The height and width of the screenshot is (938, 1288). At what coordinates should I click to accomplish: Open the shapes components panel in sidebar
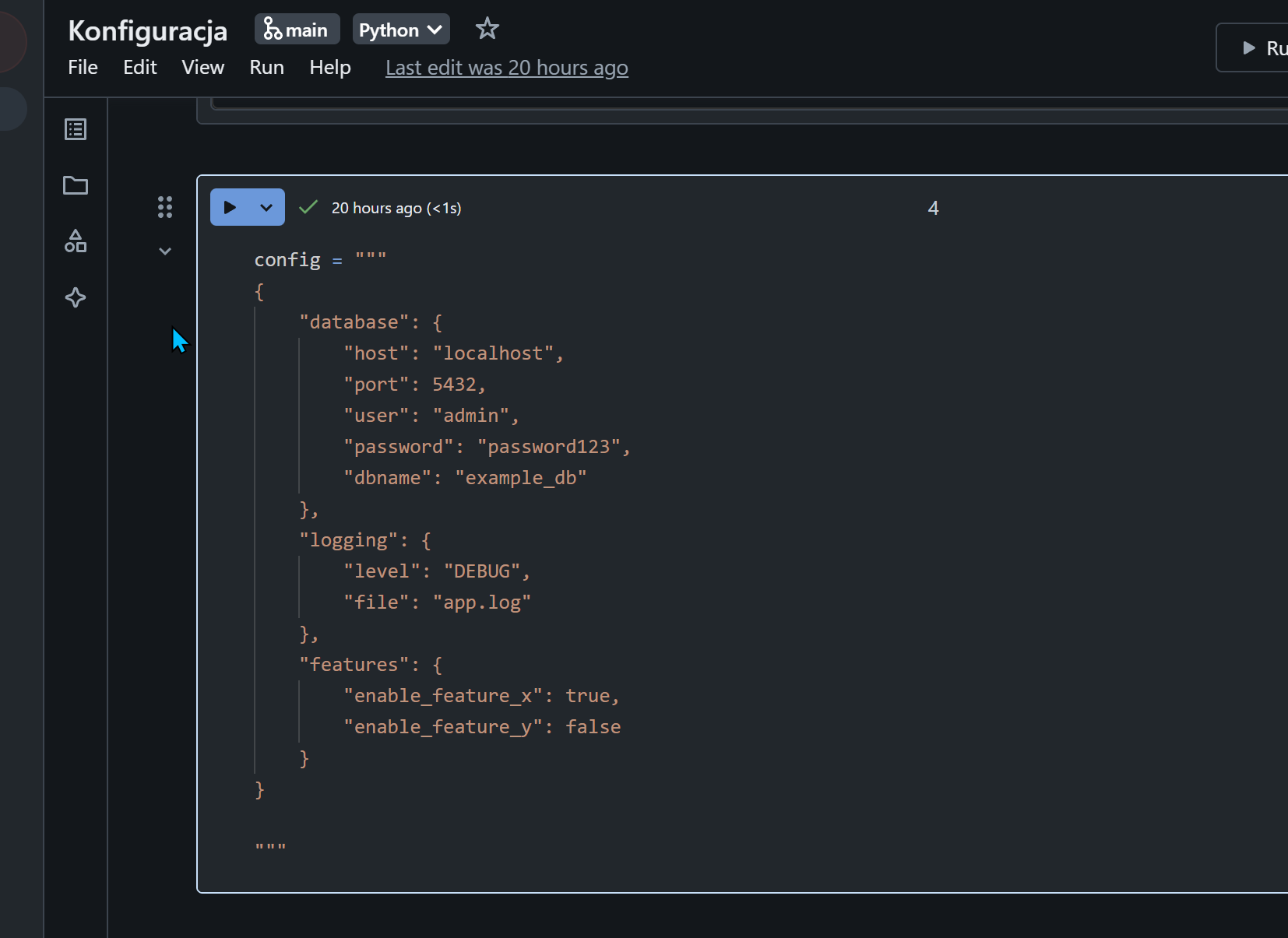coord(76,241)
